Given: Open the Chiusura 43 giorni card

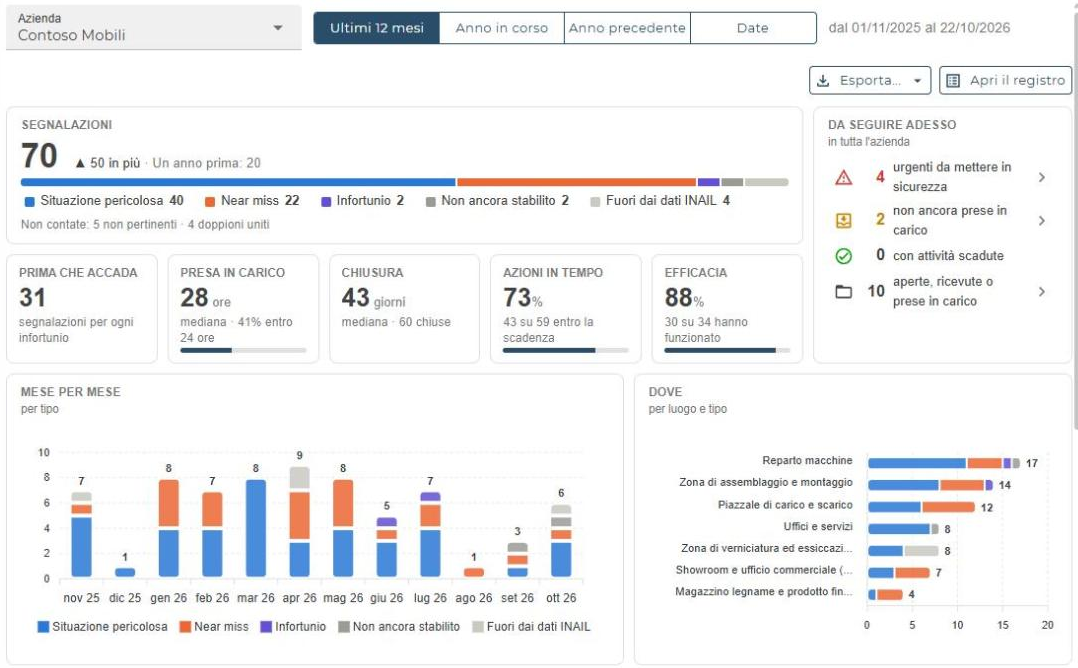Looking at the screenshot, I should pyautogui.click(x=404, y=309).
